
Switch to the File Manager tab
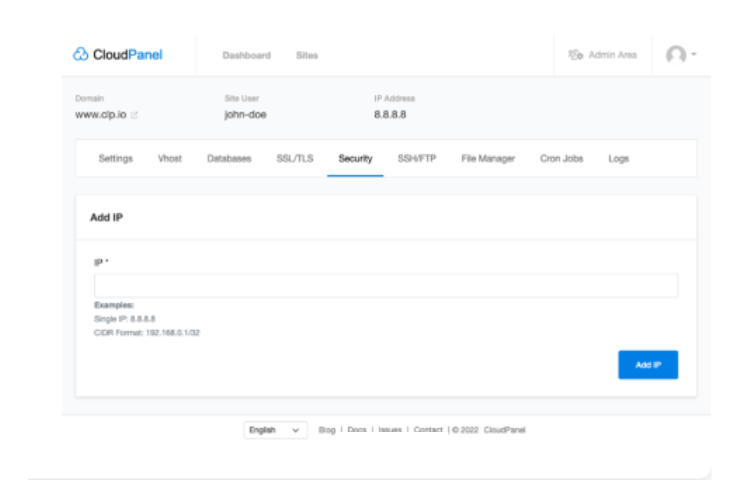point(488,159)
